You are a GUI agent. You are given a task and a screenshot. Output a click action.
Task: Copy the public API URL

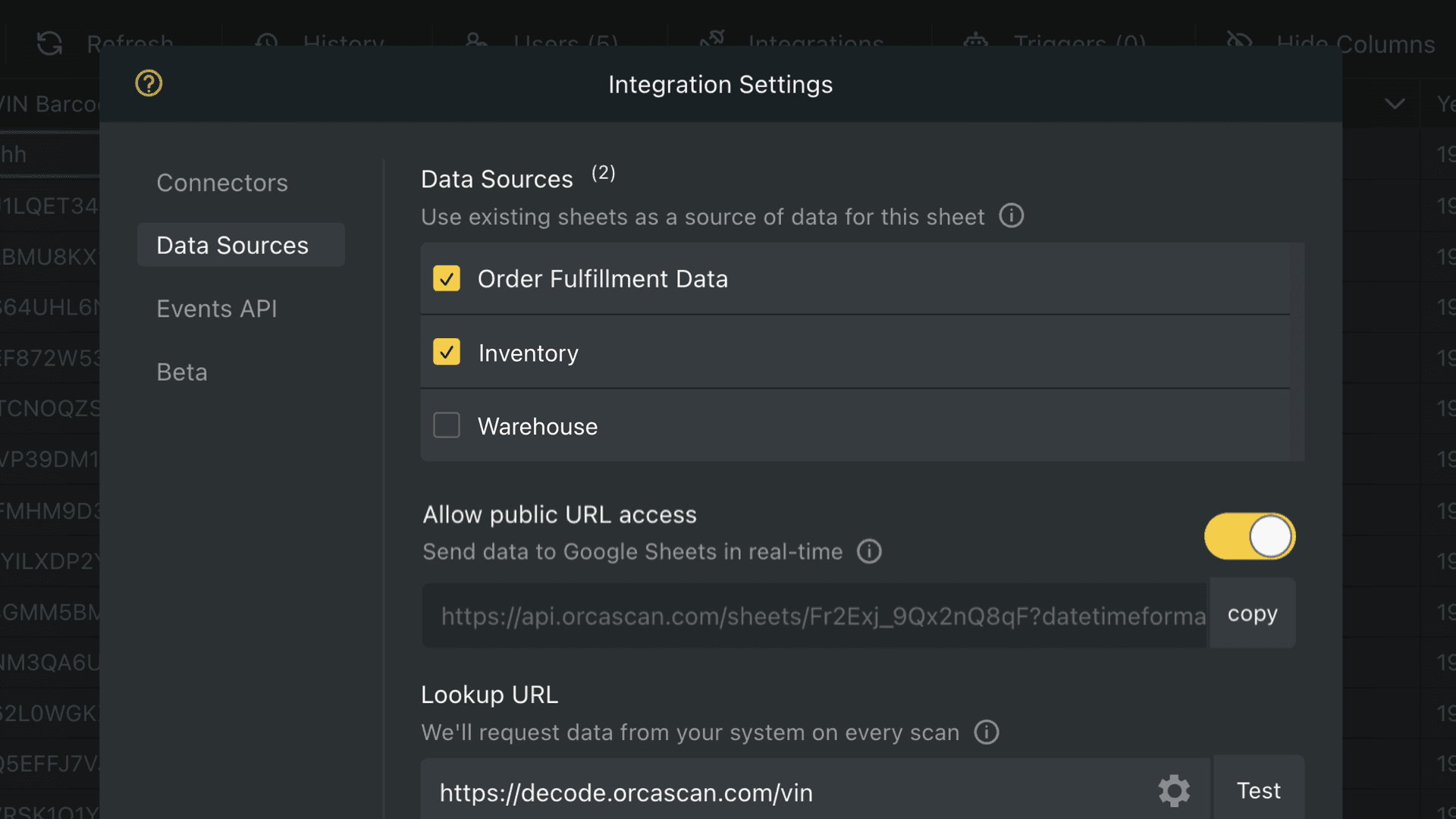pos(1251,613)
